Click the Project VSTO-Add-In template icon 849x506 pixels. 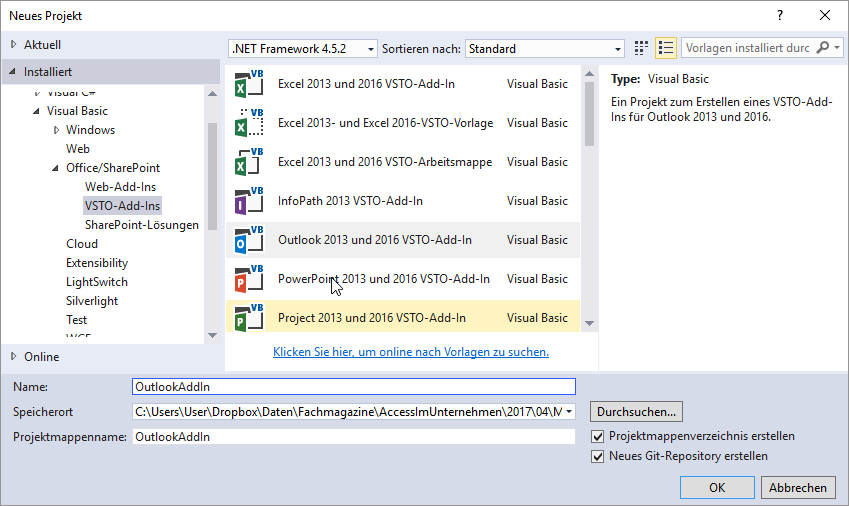(249, 318)
